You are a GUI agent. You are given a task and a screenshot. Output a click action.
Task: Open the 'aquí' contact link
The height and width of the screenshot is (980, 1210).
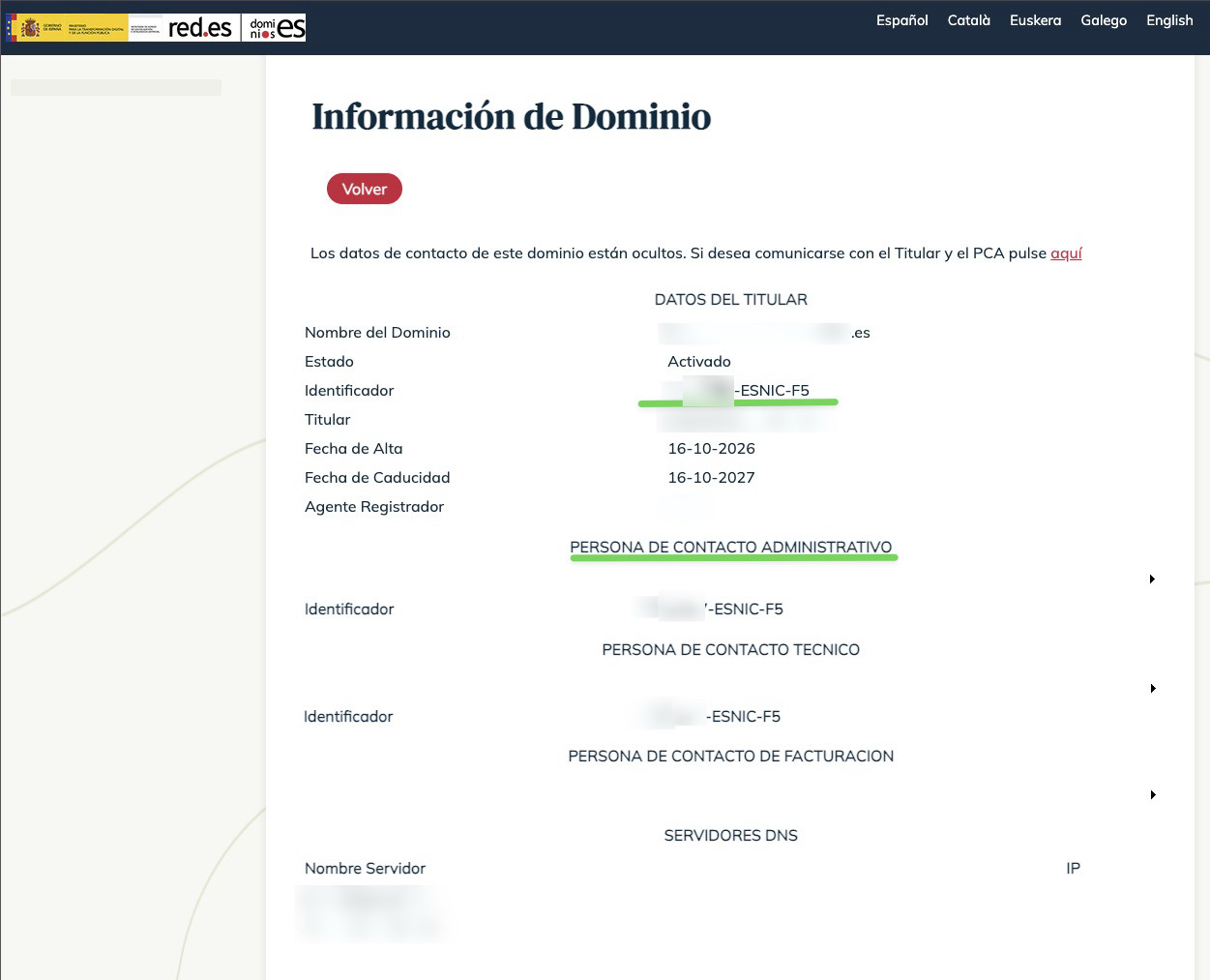[x=1066, y=253]
